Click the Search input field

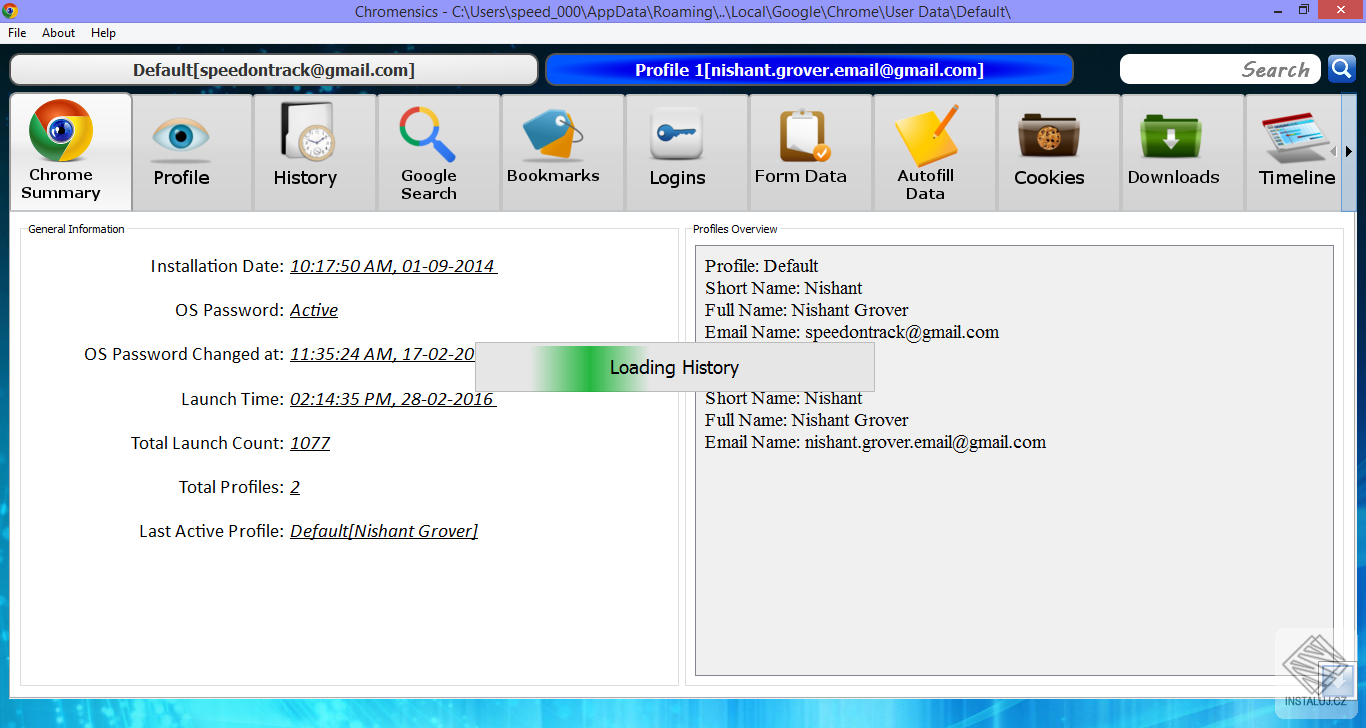(x=1220, y=69)
